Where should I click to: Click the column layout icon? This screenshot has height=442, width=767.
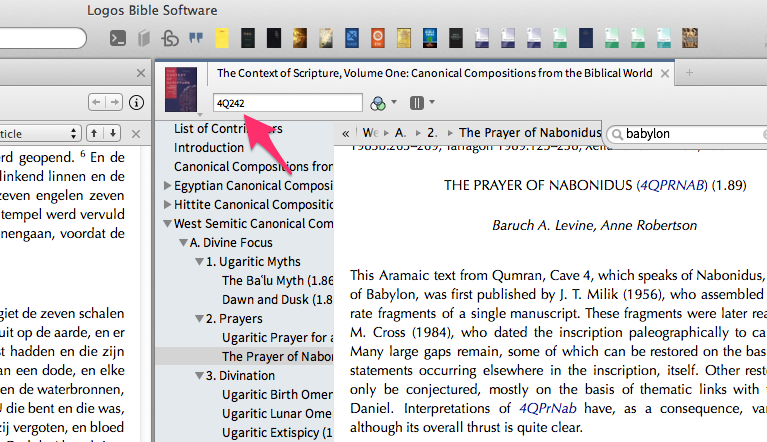tap(417, 103)
